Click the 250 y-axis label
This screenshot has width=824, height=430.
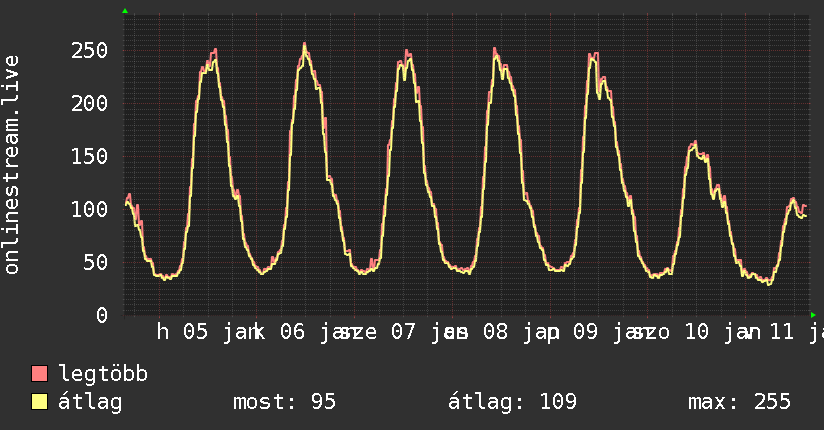tap(89, 50)
